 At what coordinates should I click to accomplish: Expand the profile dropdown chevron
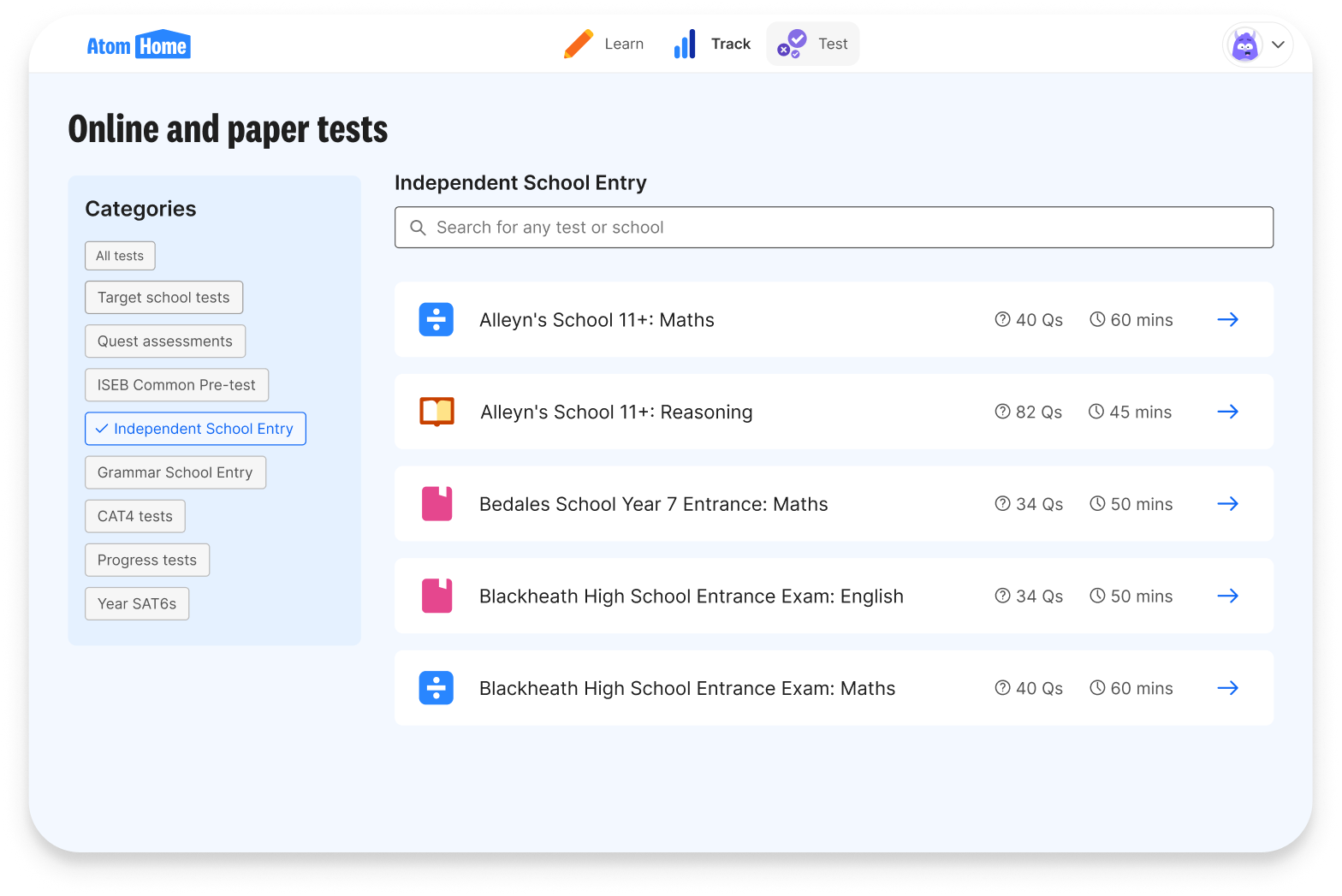1278,45
